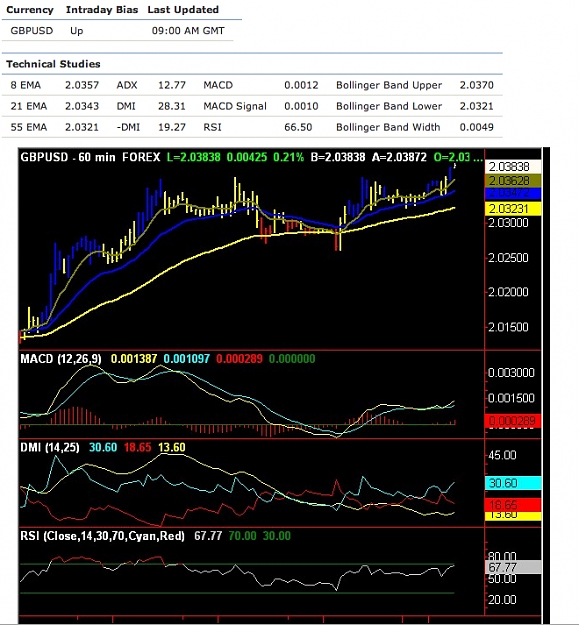Select the 21 EMA label

pos(29,106)
